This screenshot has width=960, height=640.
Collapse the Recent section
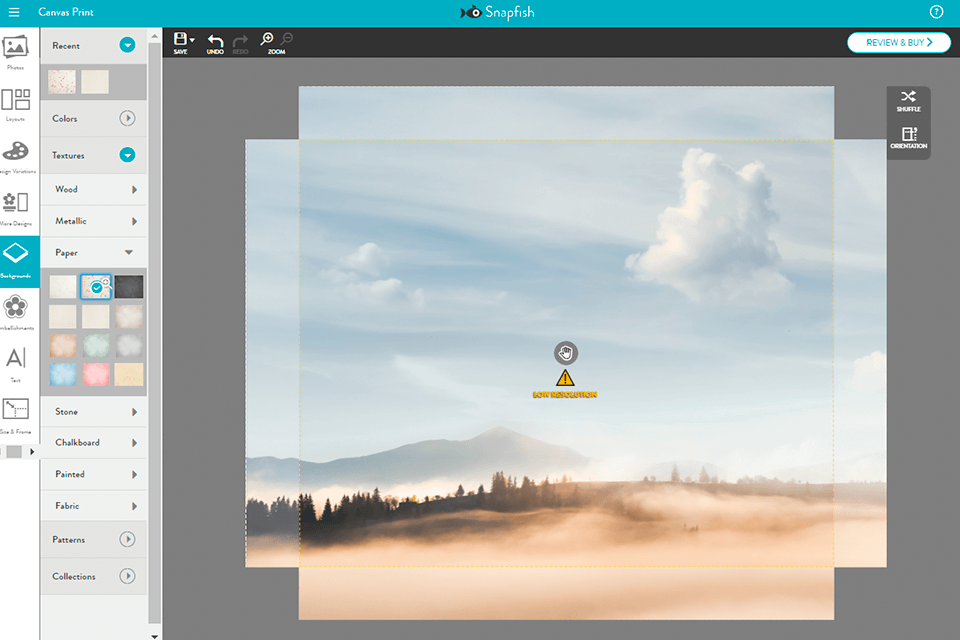coord(127,45)
